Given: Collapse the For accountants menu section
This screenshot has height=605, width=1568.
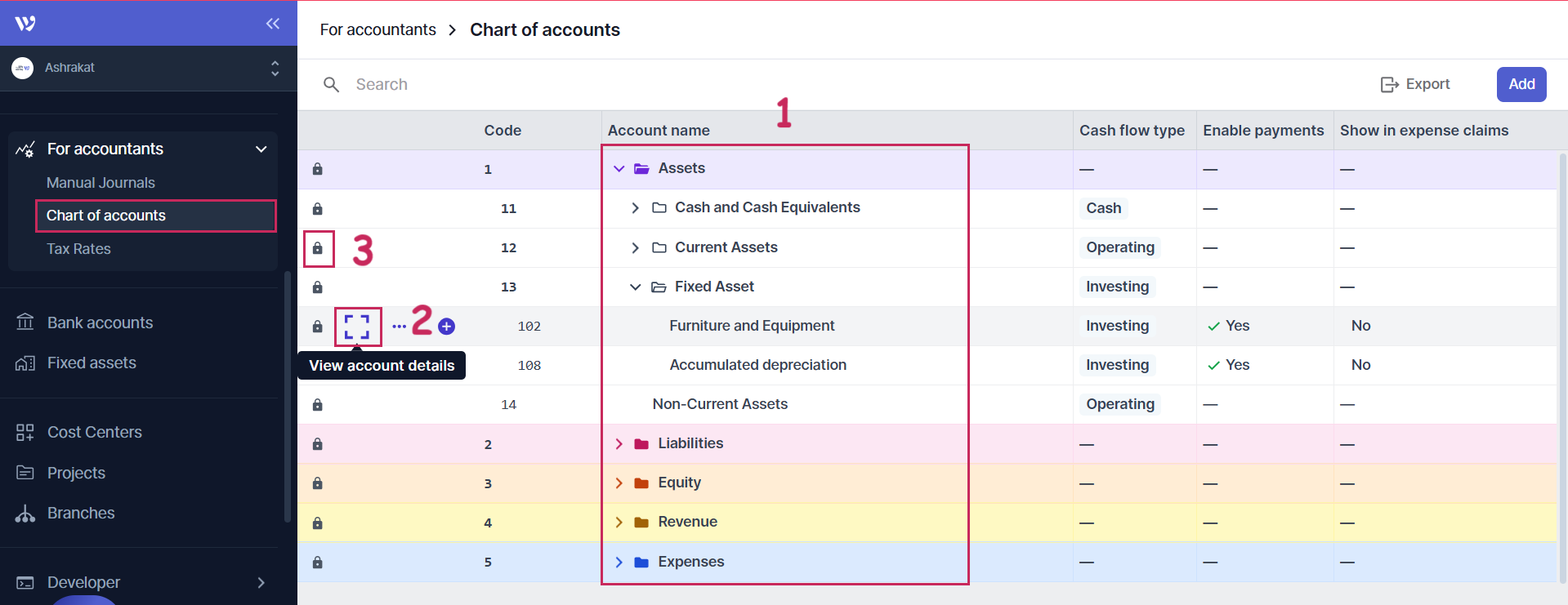Looking at the screenshot, I should 261,149.
